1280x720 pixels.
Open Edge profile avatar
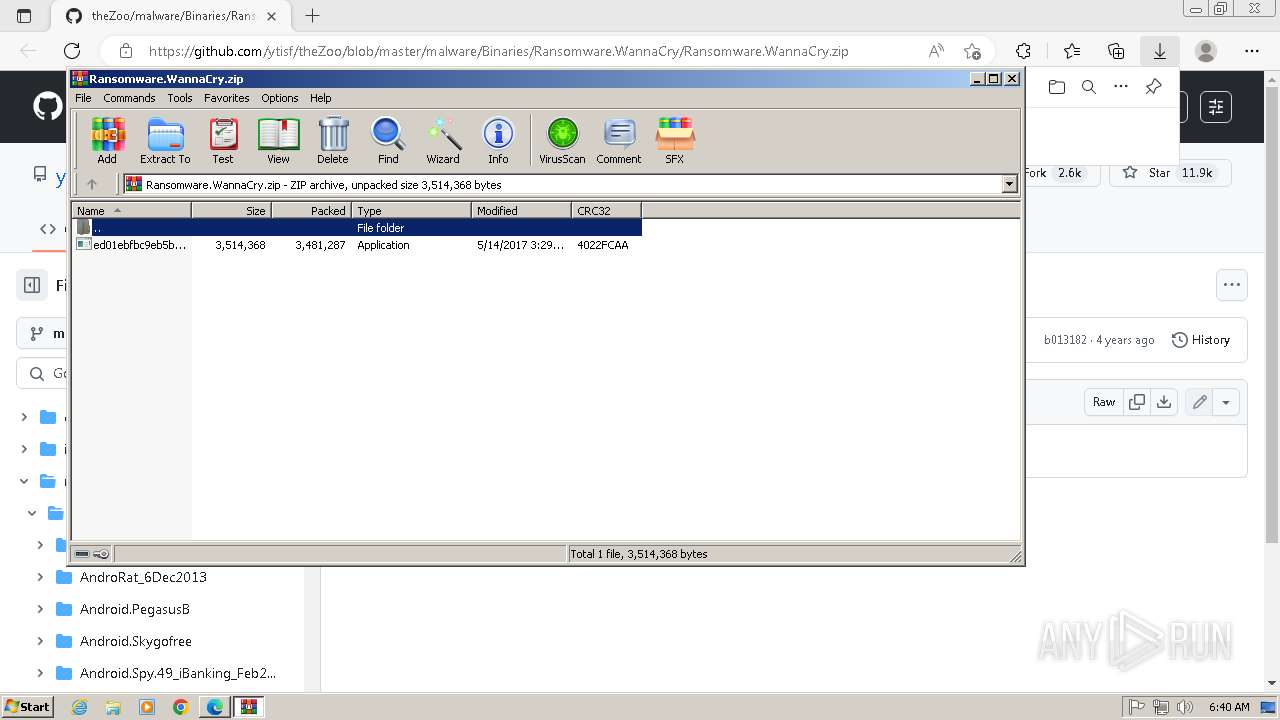tap(1206, 51)
